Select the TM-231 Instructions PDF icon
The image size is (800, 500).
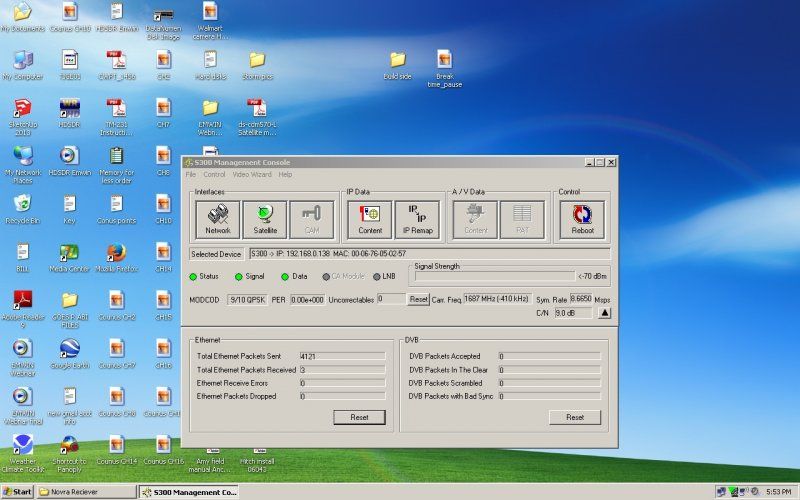tap(116, 117)
